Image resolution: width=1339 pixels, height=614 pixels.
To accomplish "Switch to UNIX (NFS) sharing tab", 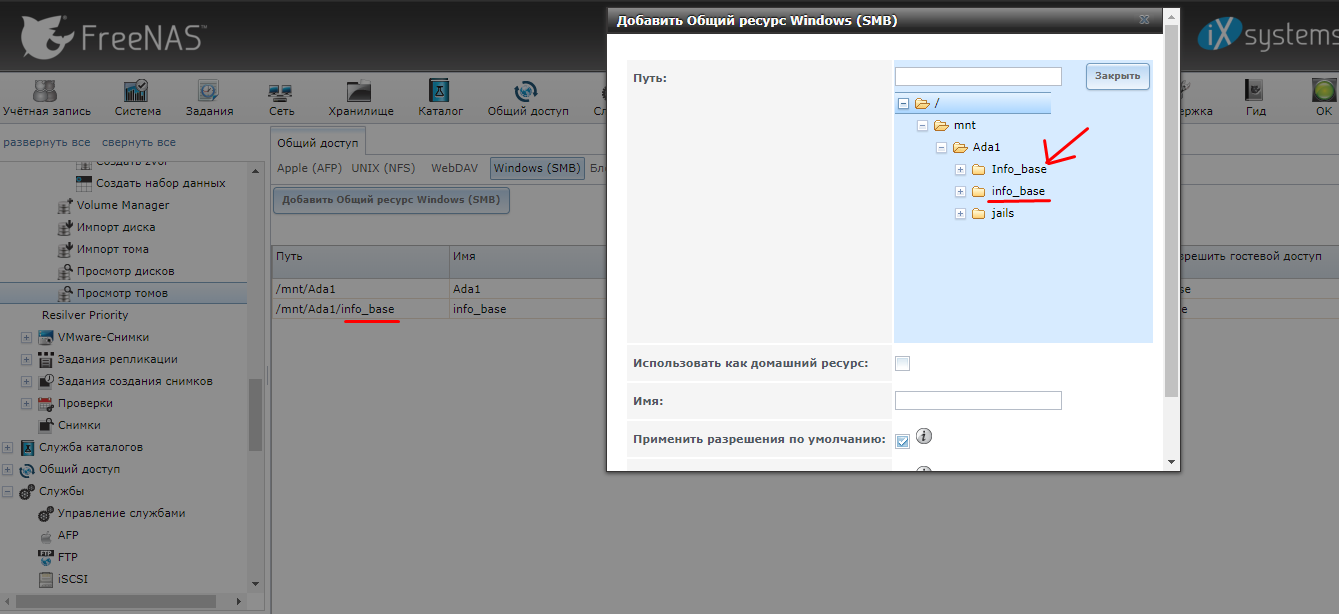I will pyautogui.click(x=383, y=168).
